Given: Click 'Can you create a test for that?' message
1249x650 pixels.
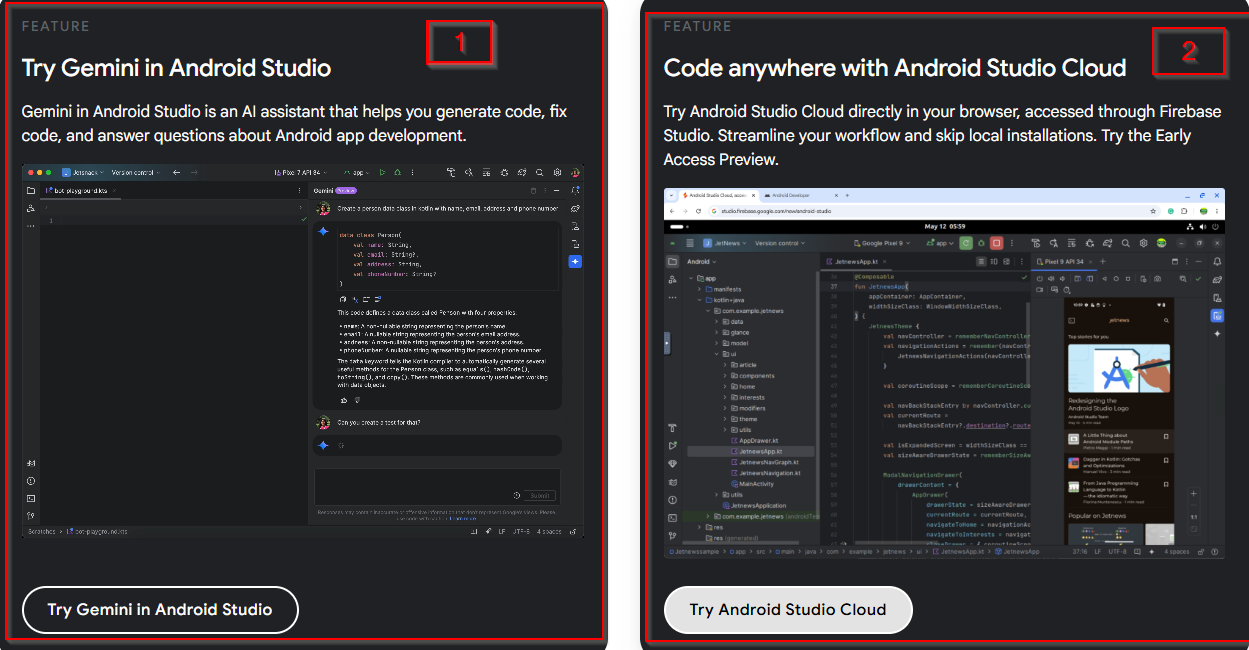Looking at the screenshot, I should point(379,422).
